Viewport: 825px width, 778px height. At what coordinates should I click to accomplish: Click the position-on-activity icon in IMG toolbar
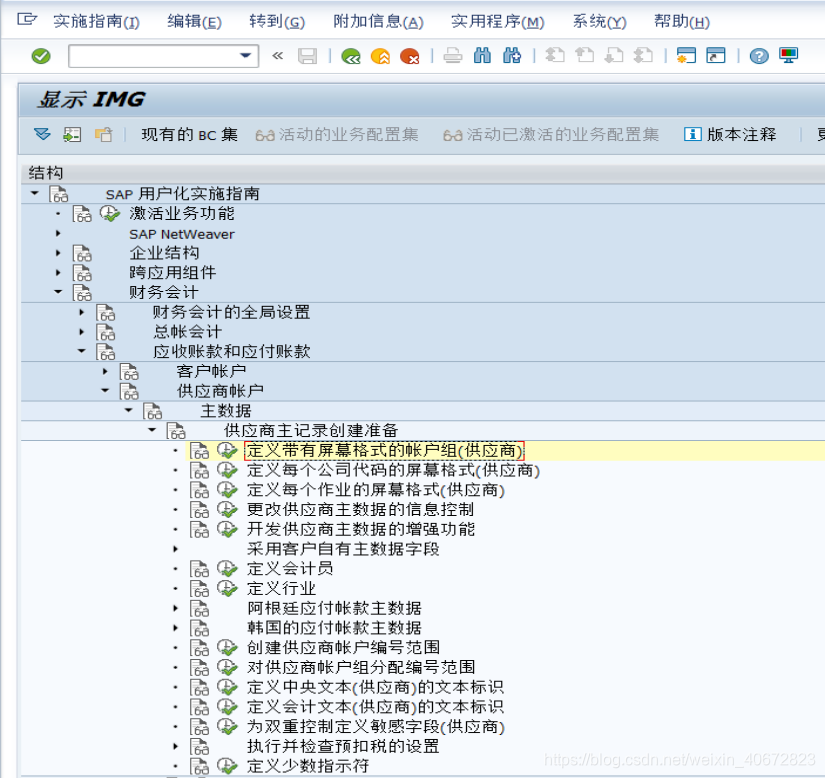[x=72, y=135]
